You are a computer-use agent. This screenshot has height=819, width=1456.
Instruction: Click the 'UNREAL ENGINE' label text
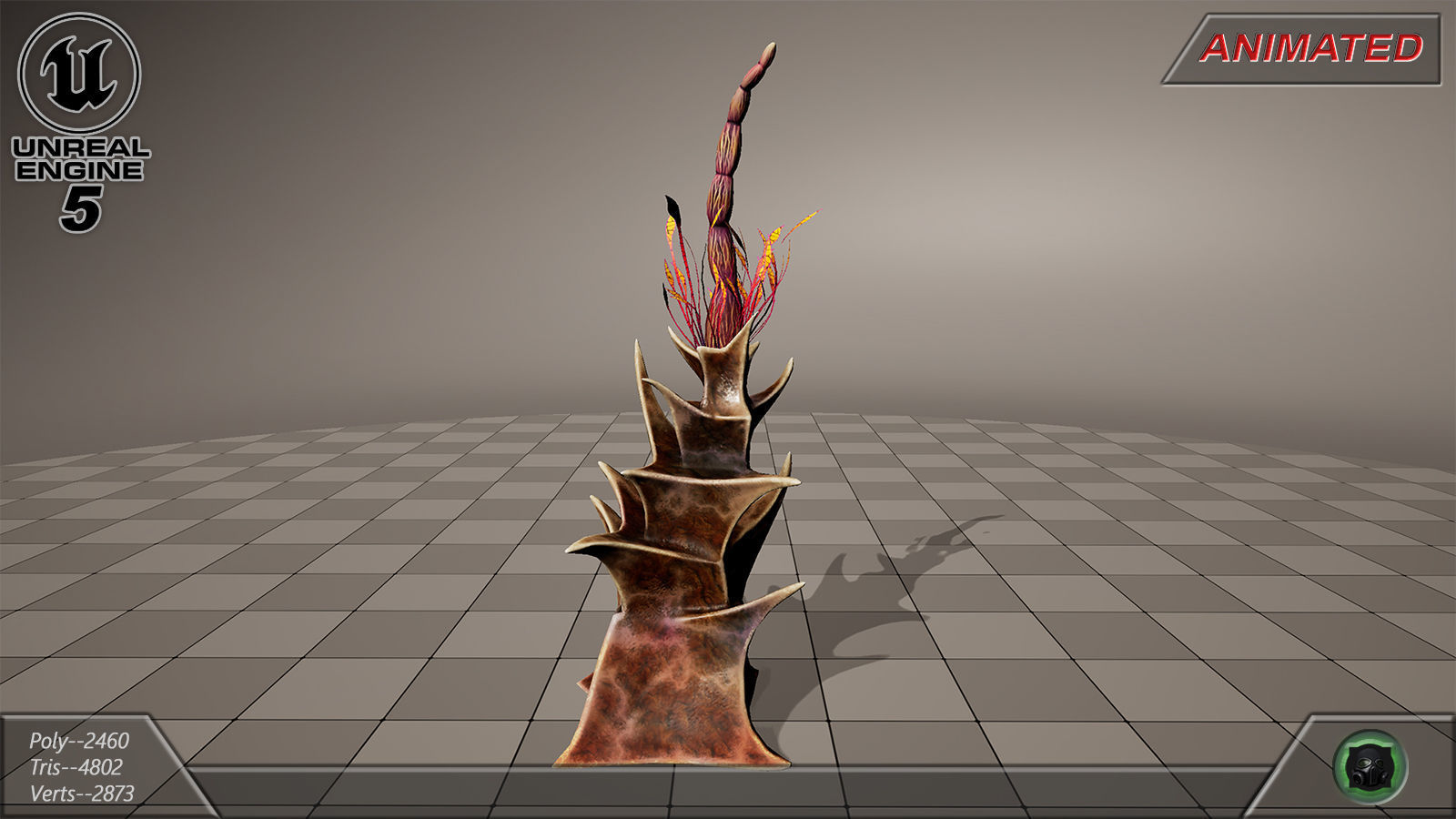pos(80,159)
